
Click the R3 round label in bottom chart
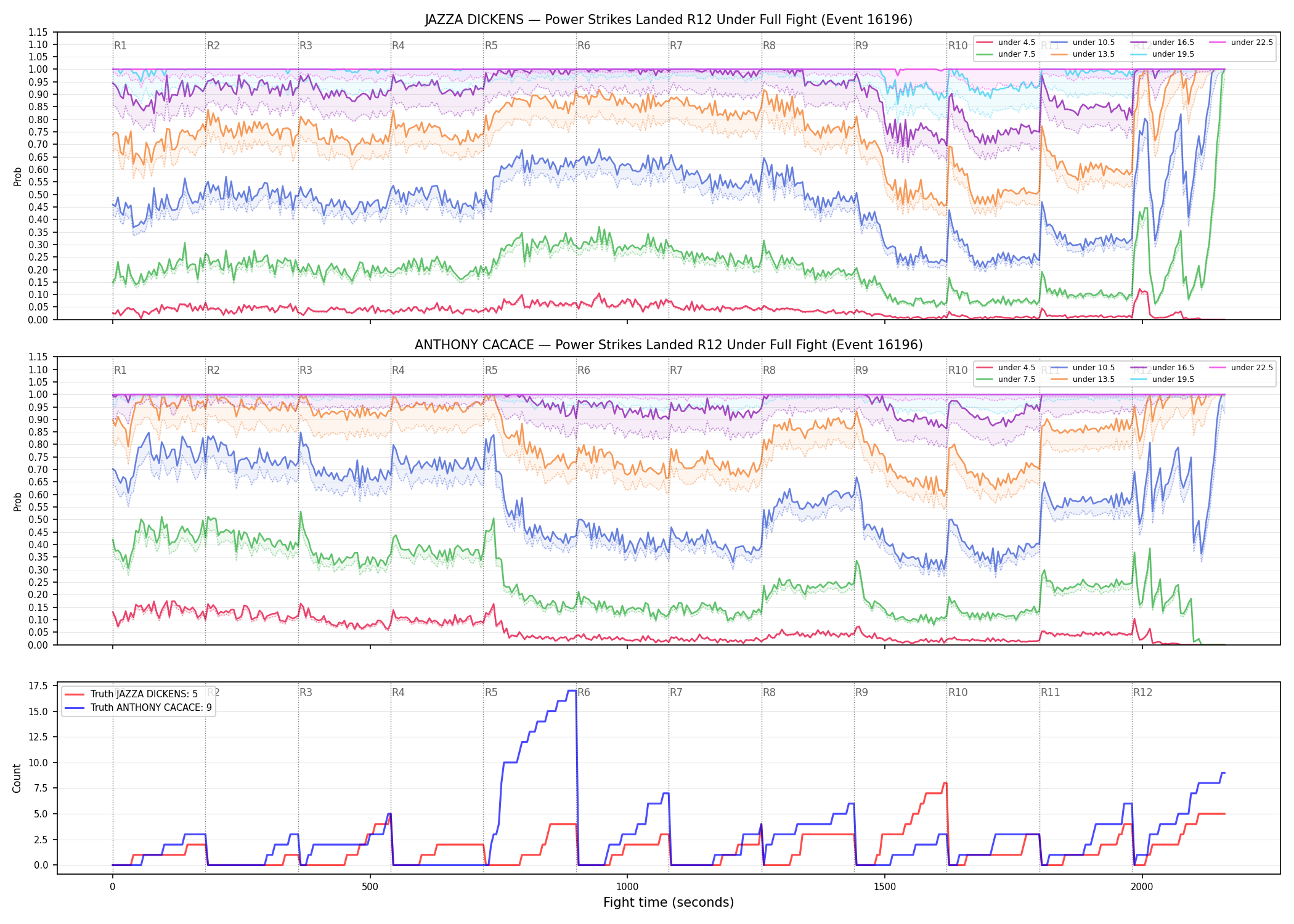click(306, 692)
